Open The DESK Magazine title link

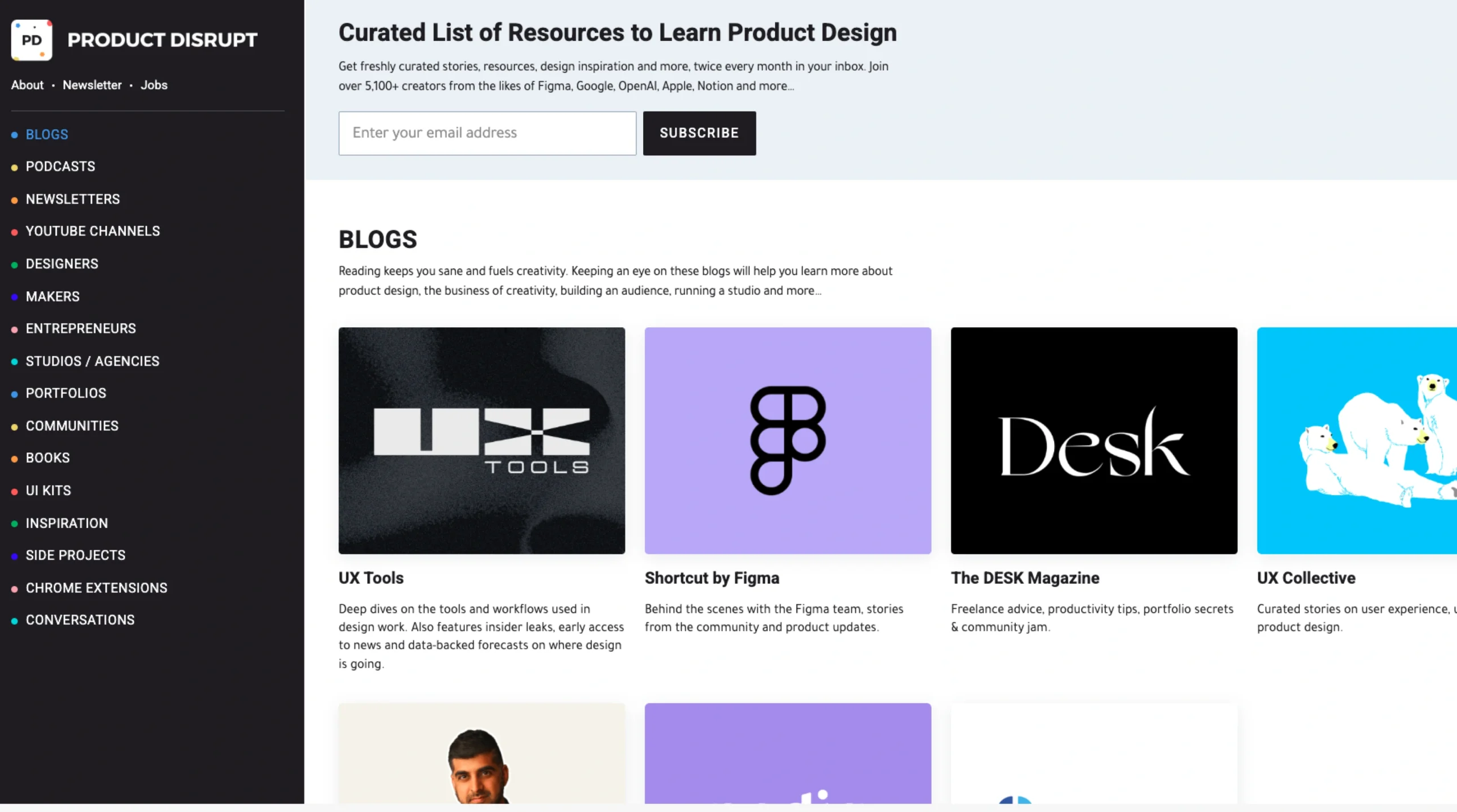point(1024,578)
